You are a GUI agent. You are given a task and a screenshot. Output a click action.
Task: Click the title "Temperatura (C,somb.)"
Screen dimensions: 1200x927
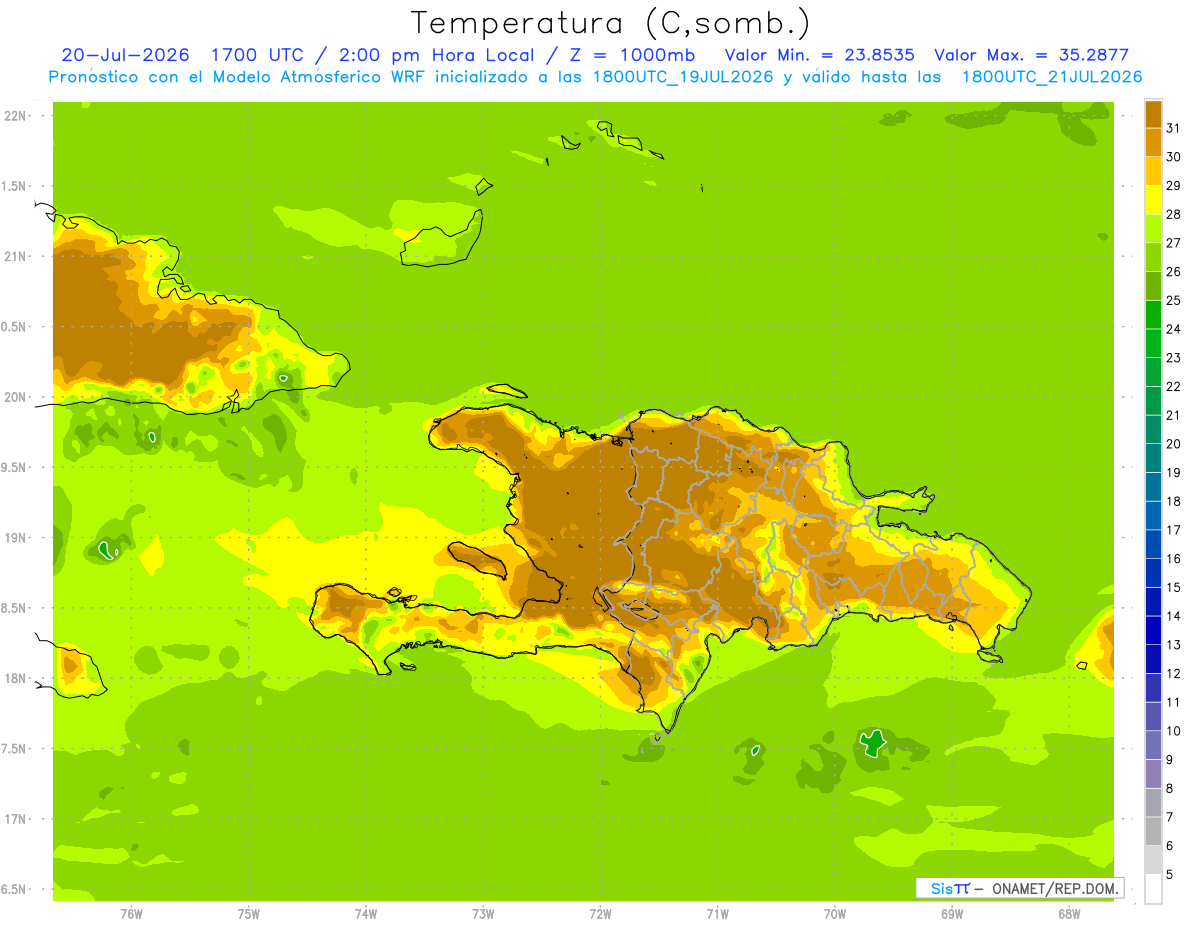click(x=611, y=22)
